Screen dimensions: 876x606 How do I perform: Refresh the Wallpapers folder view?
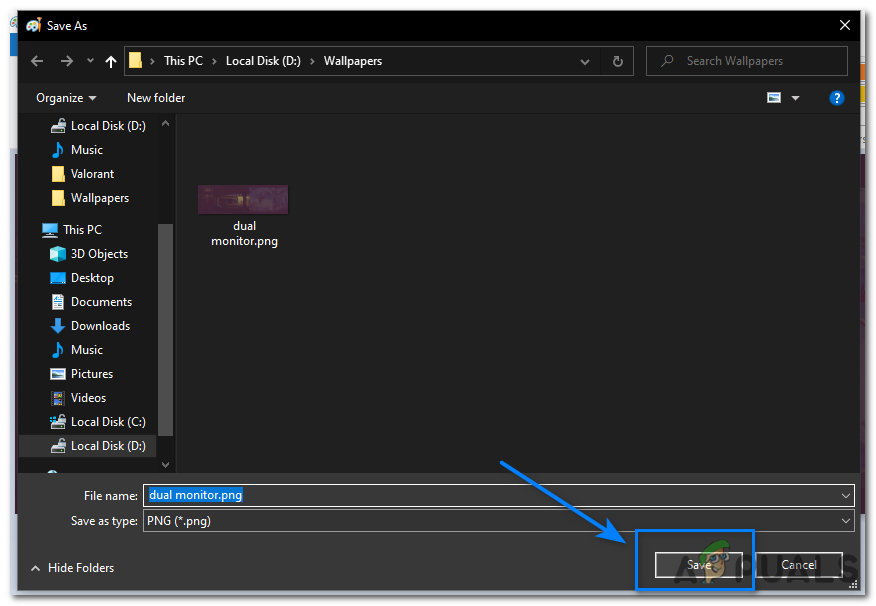click(x=617, y=61)
